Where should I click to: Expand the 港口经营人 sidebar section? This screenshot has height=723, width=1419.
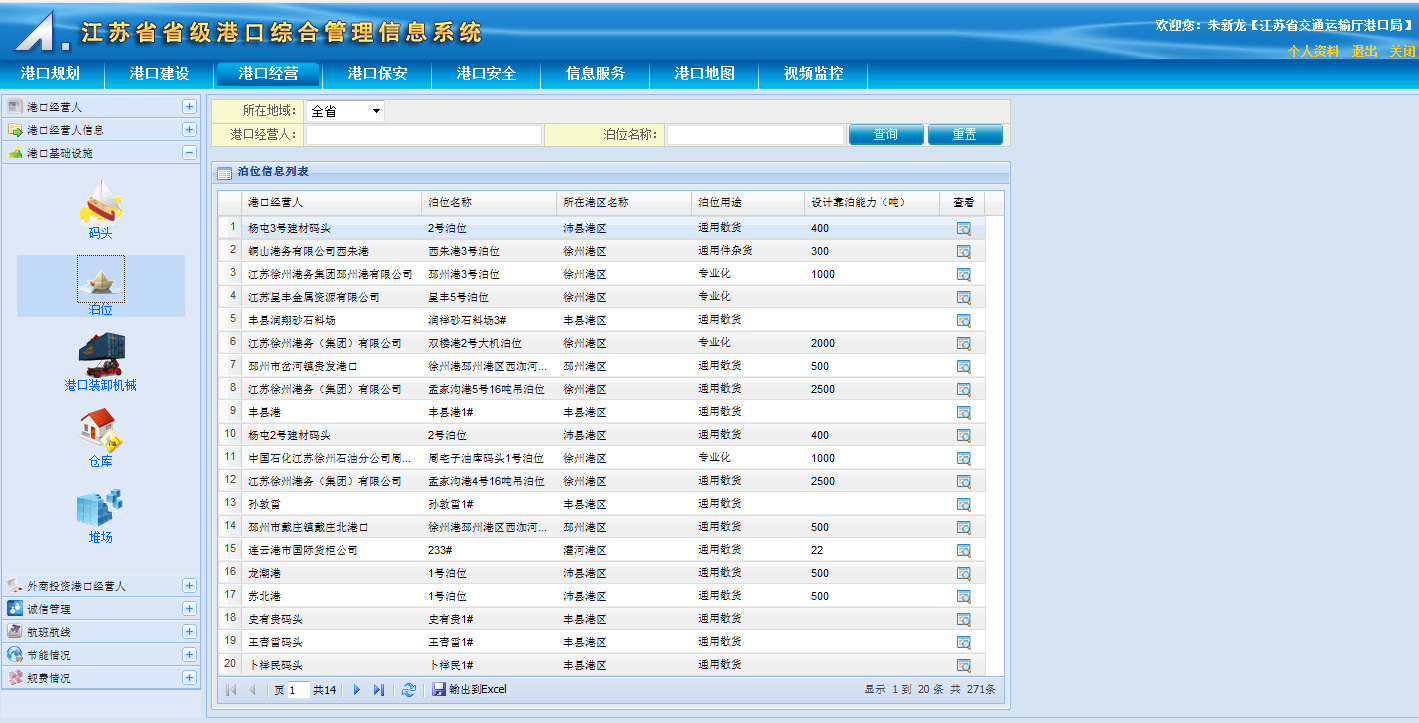pos(189,107)
